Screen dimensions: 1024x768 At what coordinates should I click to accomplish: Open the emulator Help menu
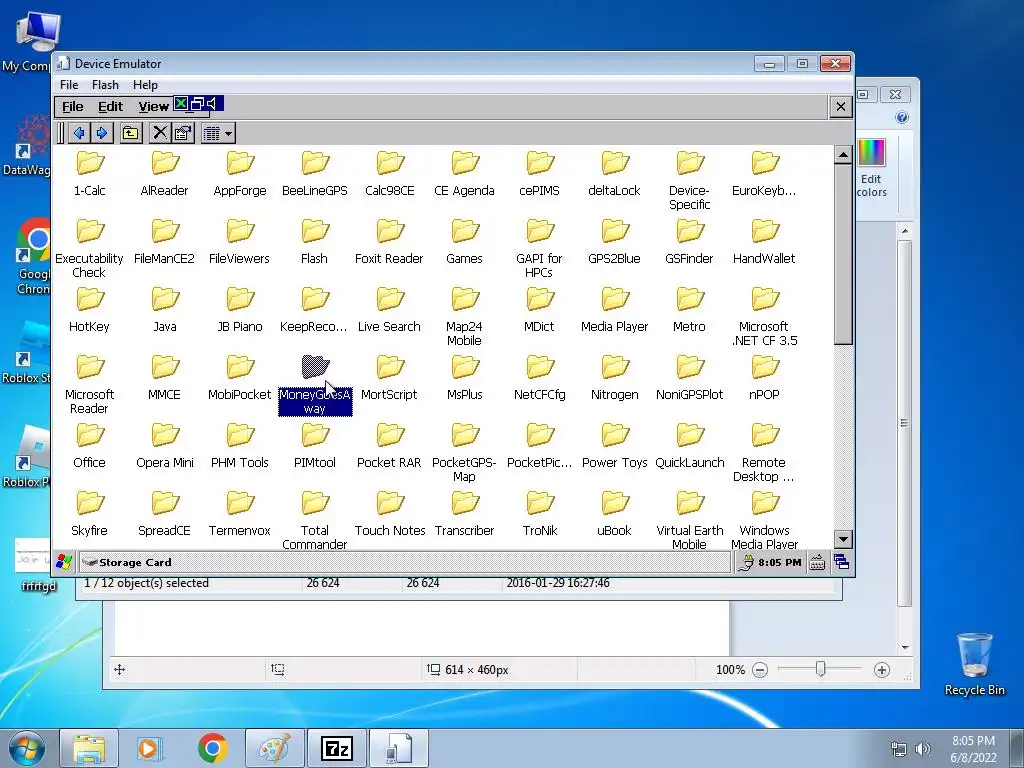(x=145, y=85)
